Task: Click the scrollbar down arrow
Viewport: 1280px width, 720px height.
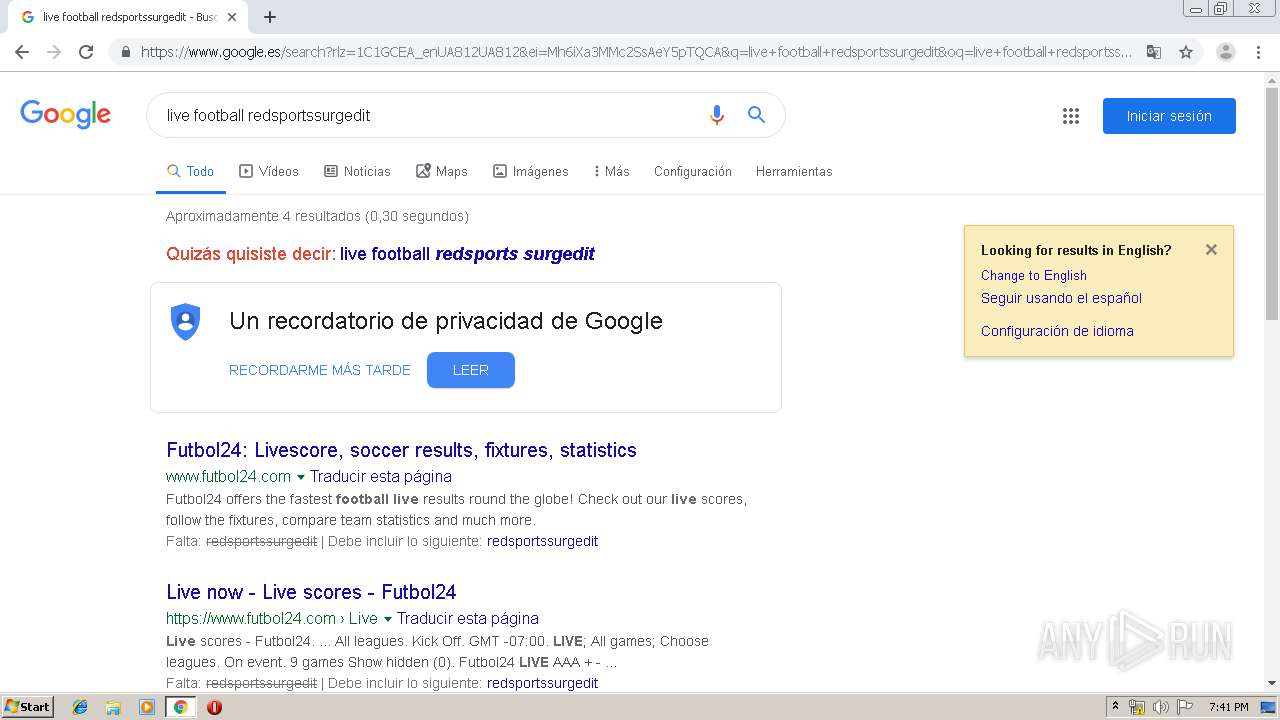Action: [x=1272, y=684]
